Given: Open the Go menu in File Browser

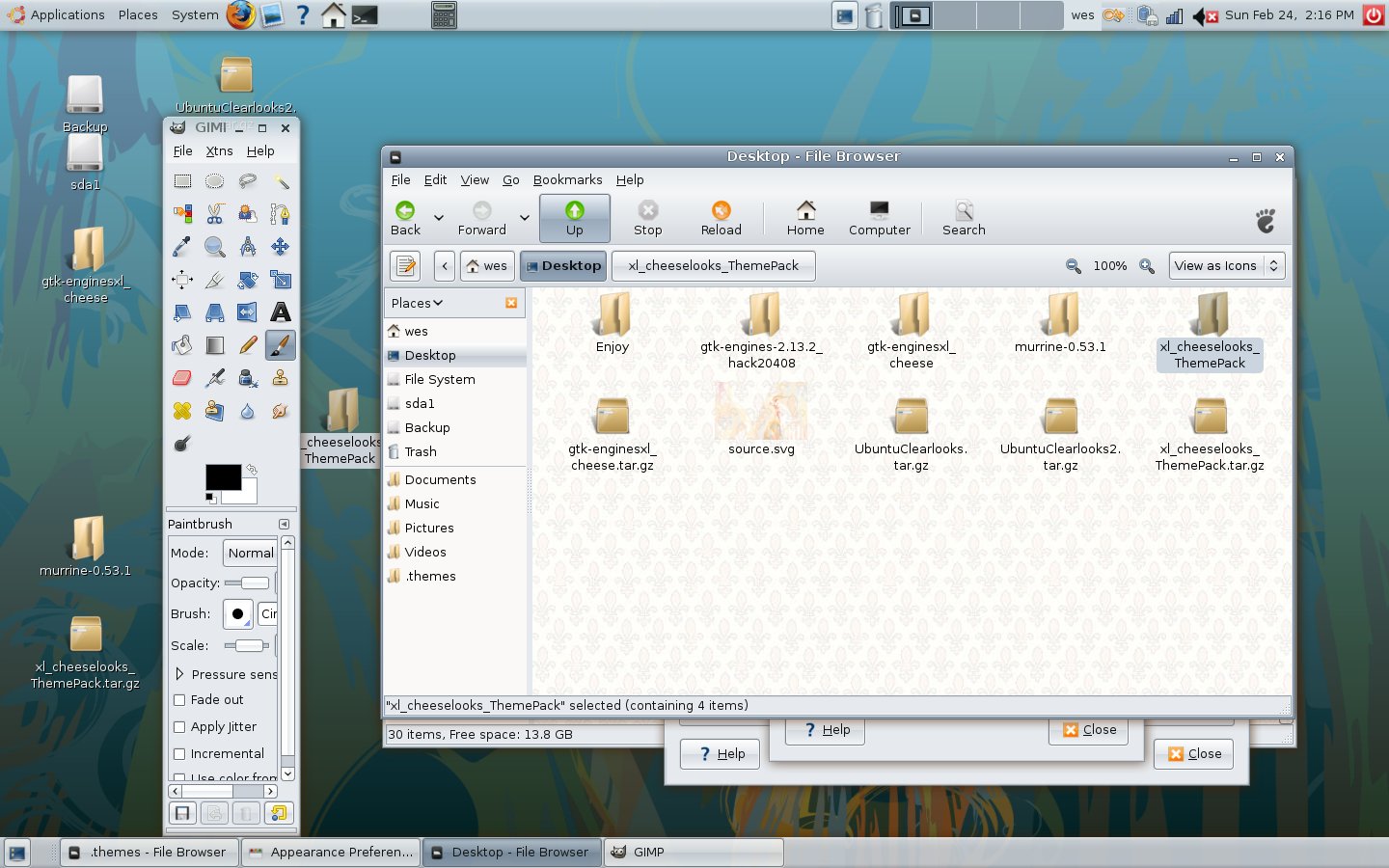Looking at the screenshot, I should pos(511,180).
